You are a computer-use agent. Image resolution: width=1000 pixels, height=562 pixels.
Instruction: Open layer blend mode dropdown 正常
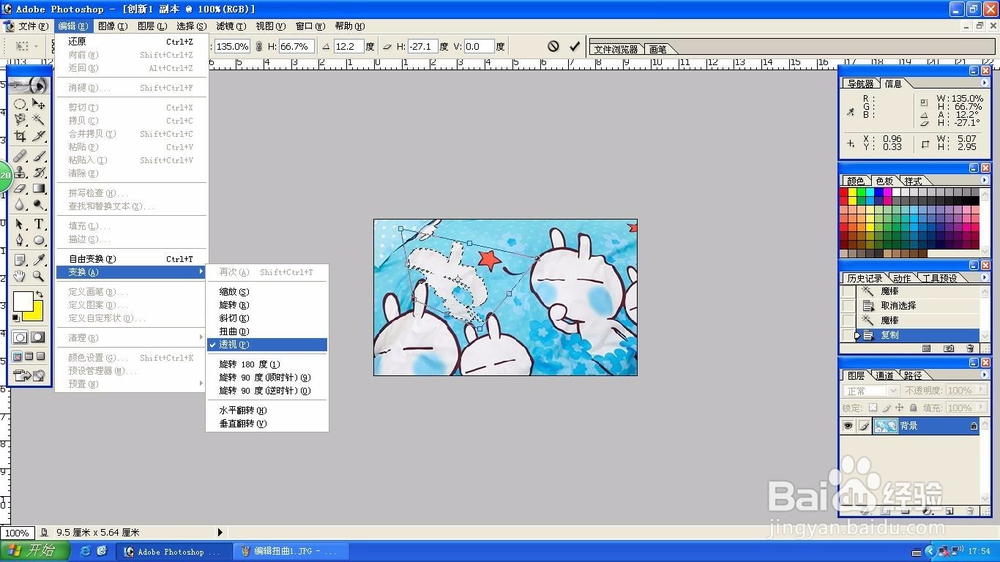pyautogui.click(x=870, y=390)
